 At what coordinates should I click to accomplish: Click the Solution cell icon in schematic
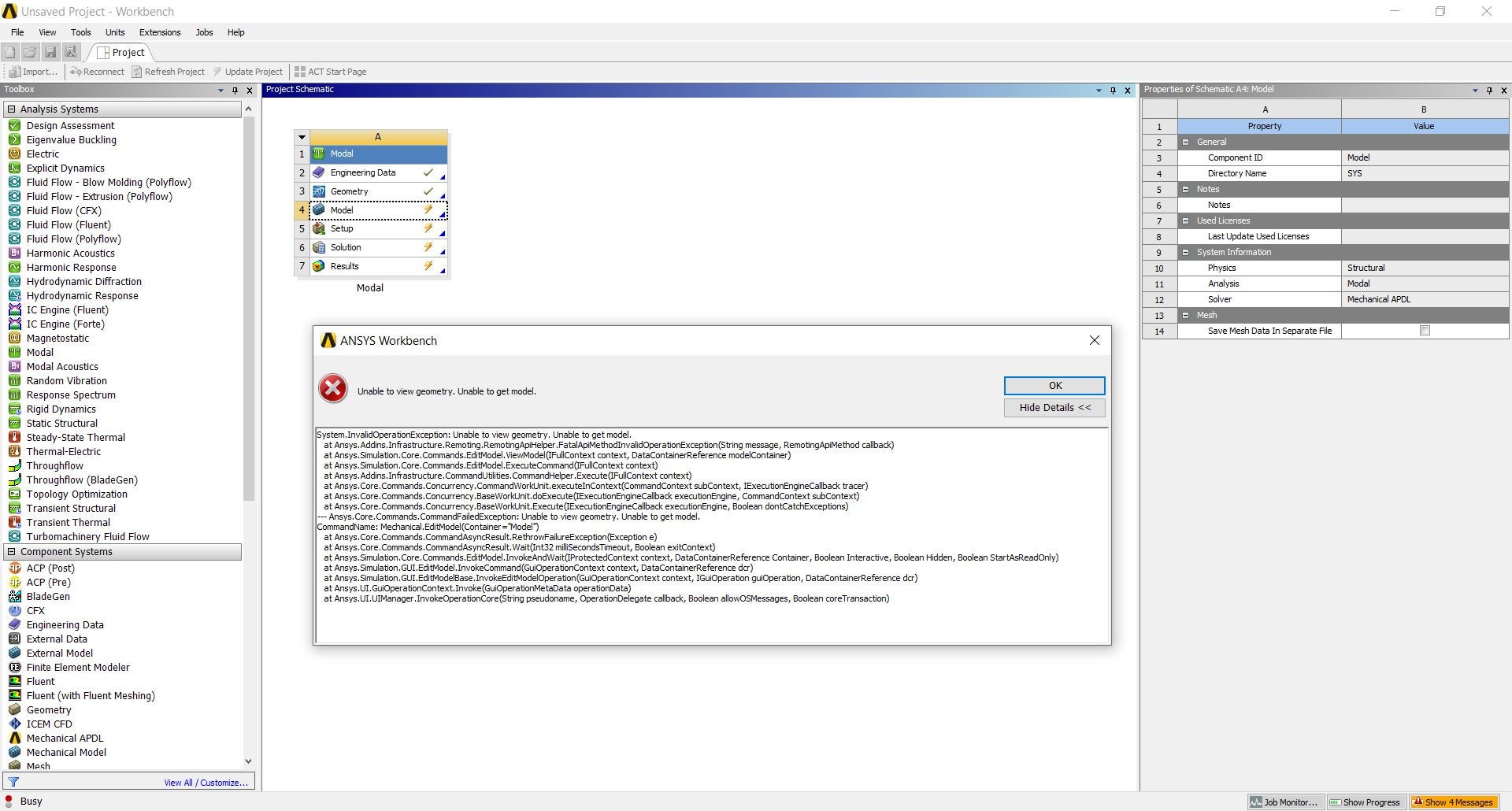click(x=319, y=247)
